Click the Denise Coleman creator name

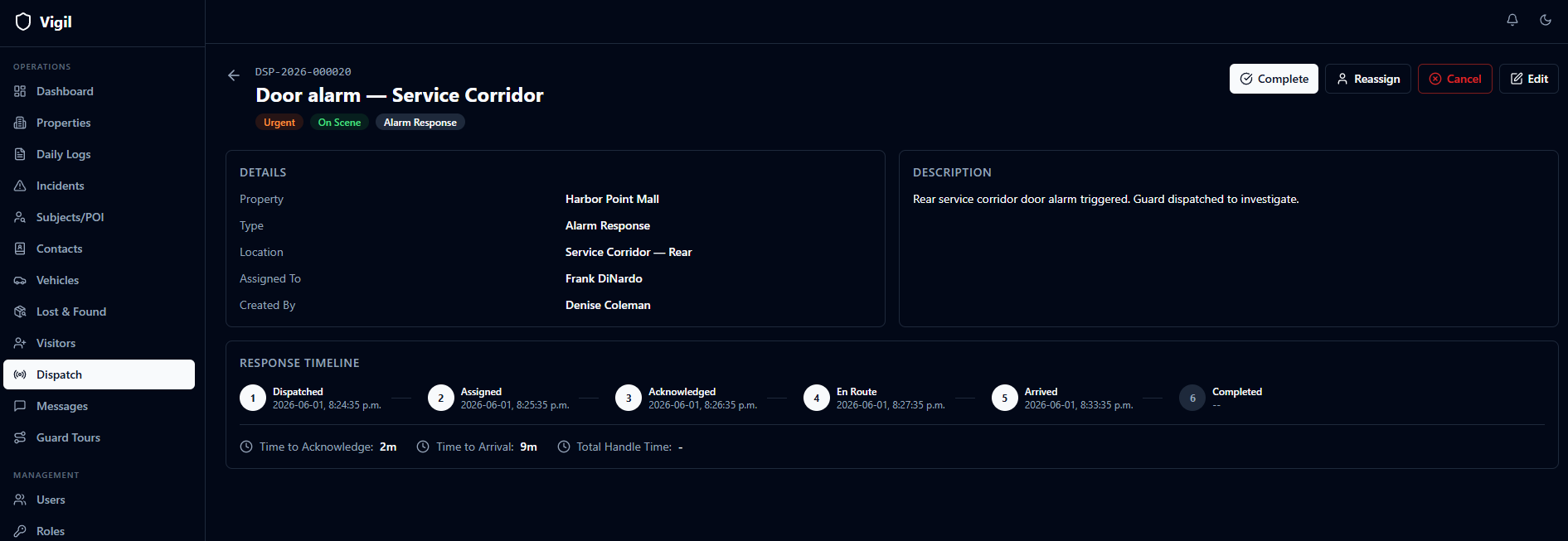point(608,305)
